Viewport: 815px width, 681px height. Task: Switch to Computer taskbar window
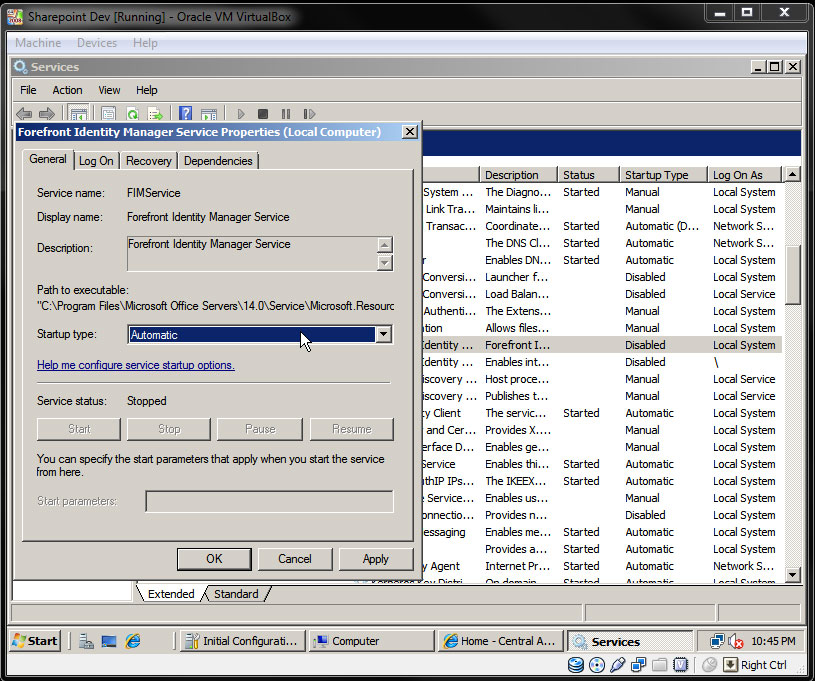click(x=371, y=641)
